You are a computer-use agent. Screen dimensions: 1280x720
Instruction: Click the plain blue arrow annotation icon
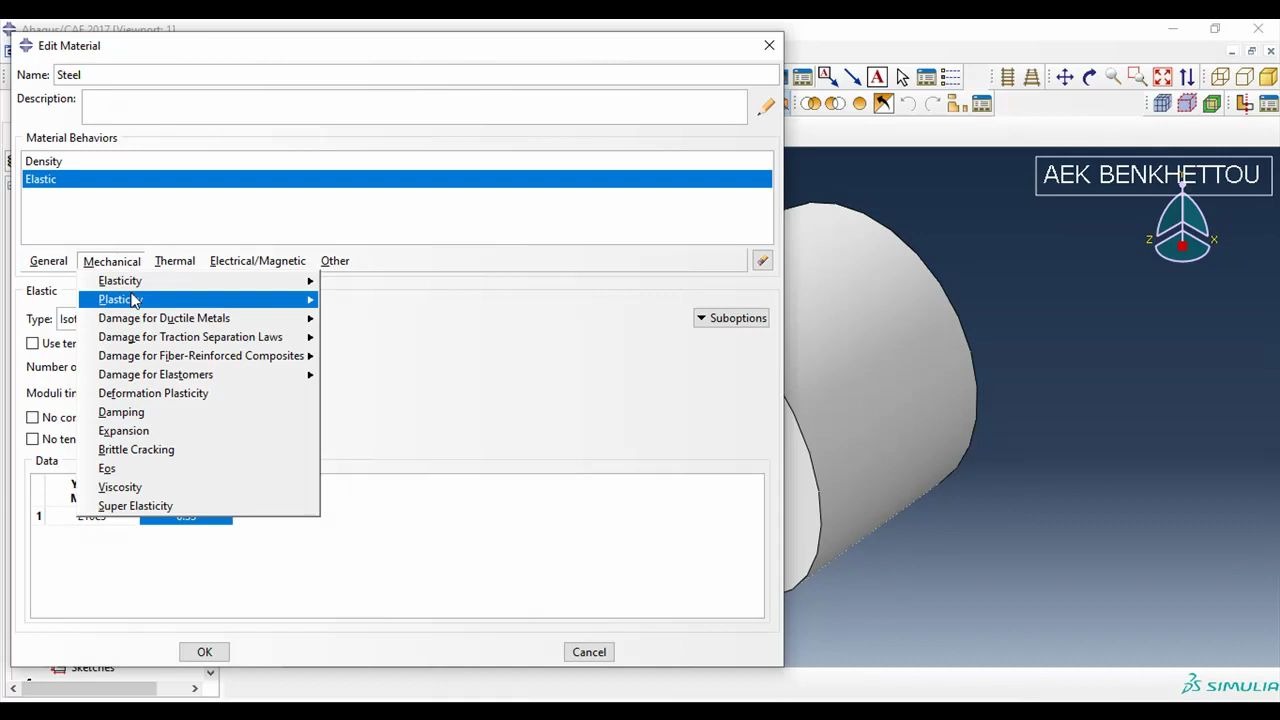pos(852,77)
